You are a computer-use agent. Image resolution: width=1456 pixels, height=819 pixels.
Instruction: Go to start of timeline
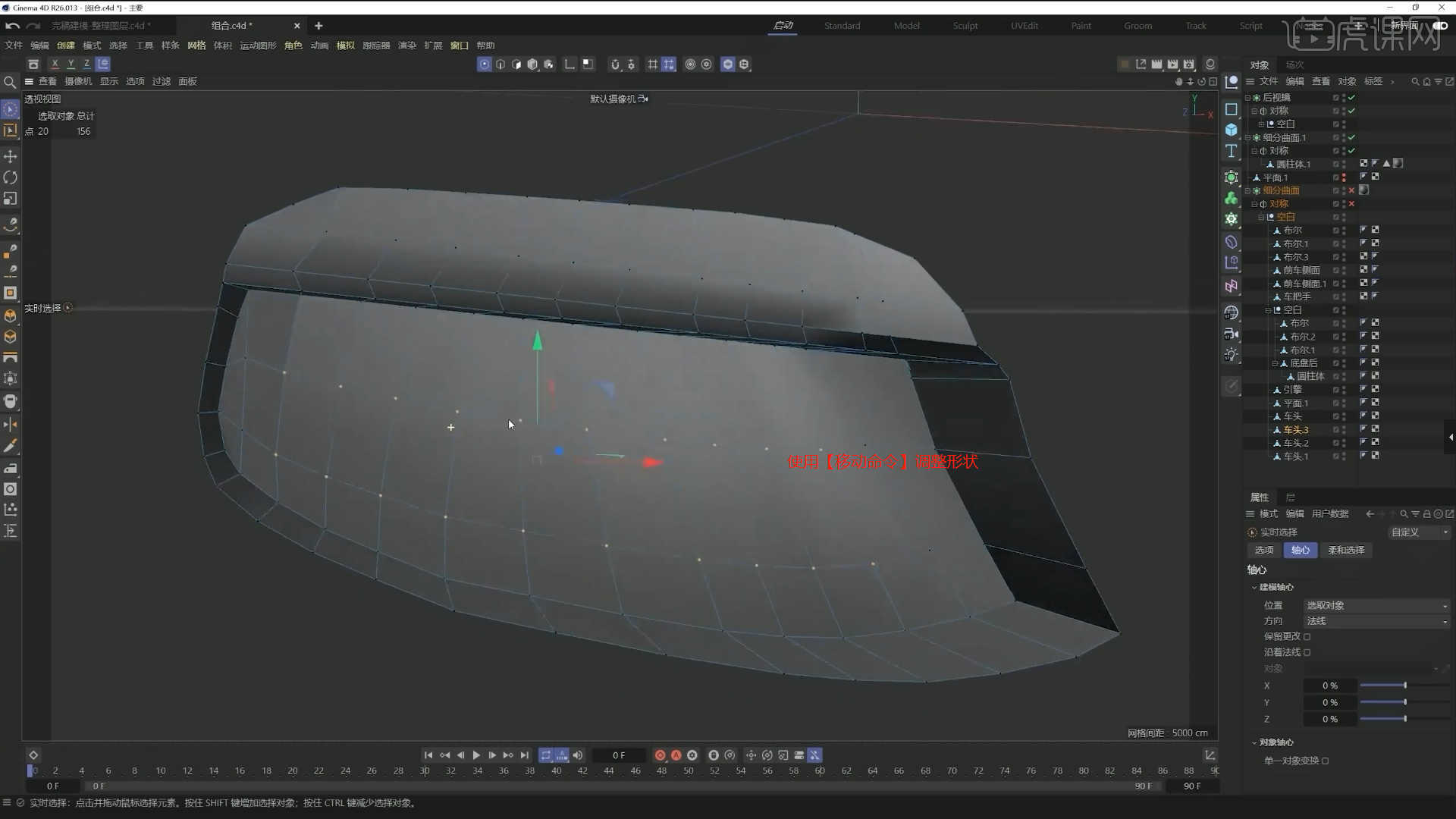point(428,755)
